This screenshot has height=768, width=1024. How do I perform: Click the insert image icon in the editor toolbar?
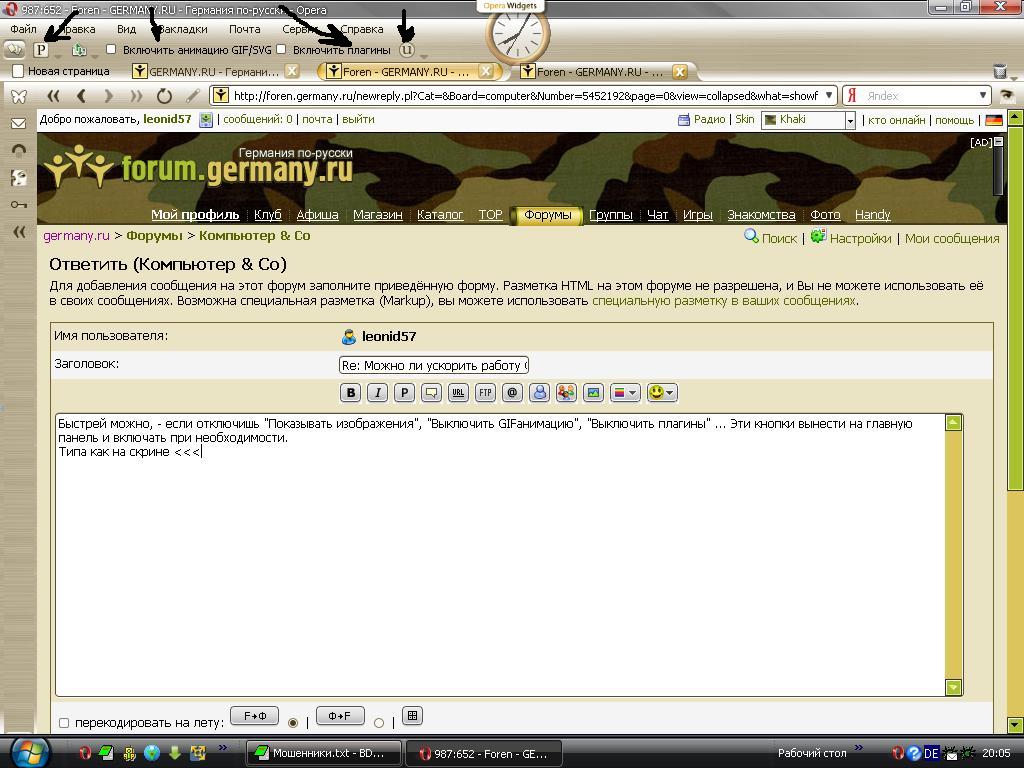[x=593, y=393]
